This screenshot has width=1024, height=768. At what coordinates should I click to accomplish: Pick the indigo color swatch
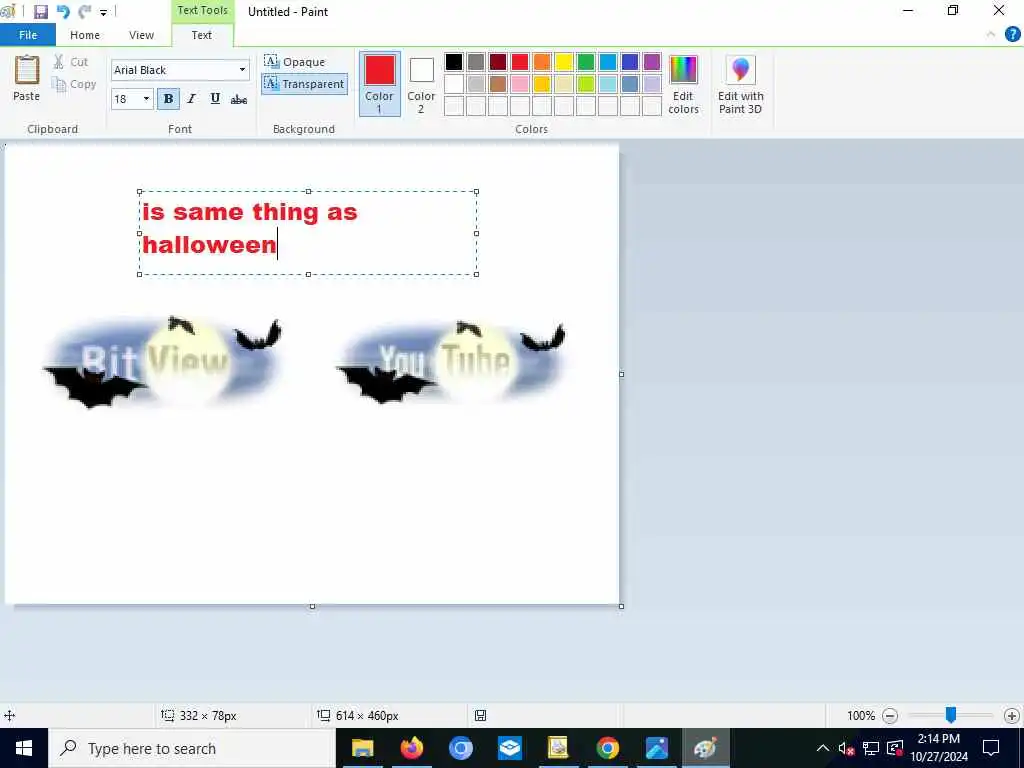(x=630, y=62)
